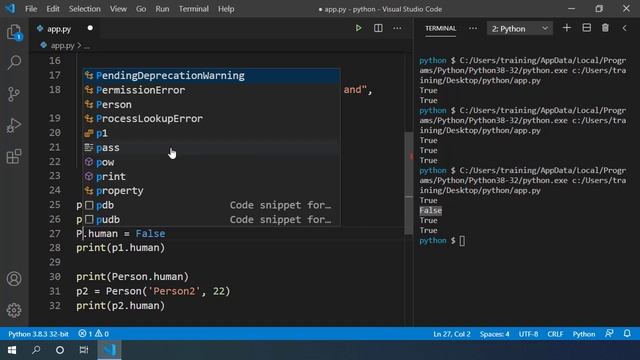Choose PermissionError suggestion

tap(211, 90)
